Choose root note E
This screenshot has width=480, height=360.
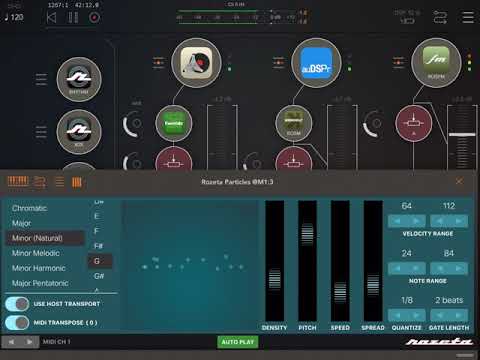point(97,216)
